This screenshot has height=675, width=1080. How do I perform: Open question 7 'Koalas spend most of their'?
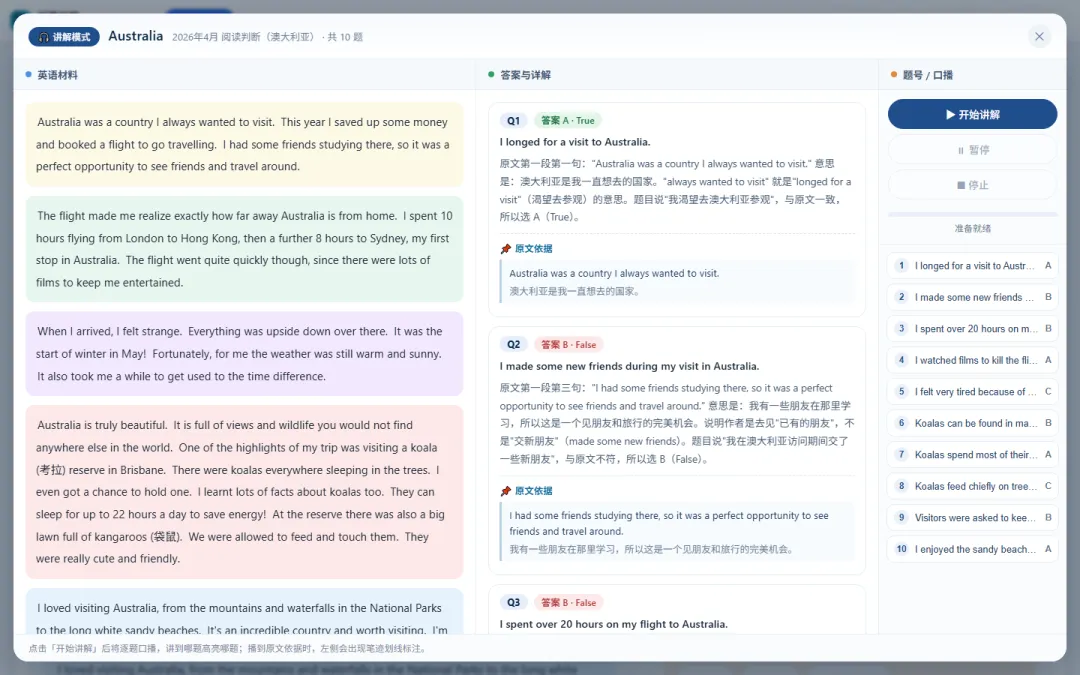click(972, 455)
